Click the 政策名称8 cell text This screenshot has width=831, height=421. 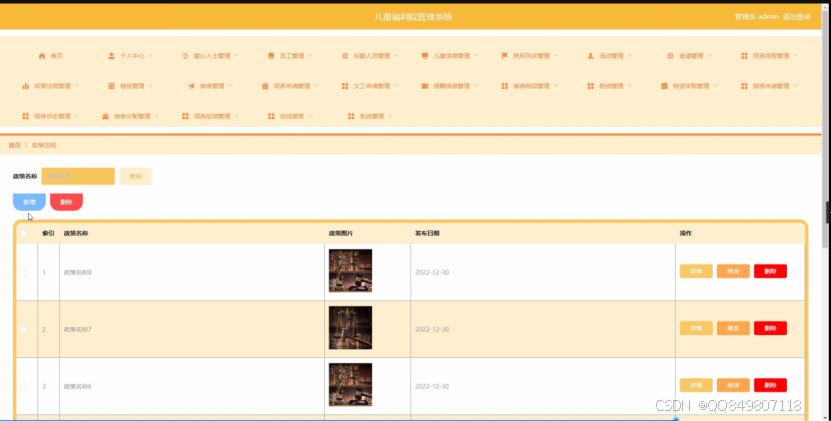[x=77, y=273]
